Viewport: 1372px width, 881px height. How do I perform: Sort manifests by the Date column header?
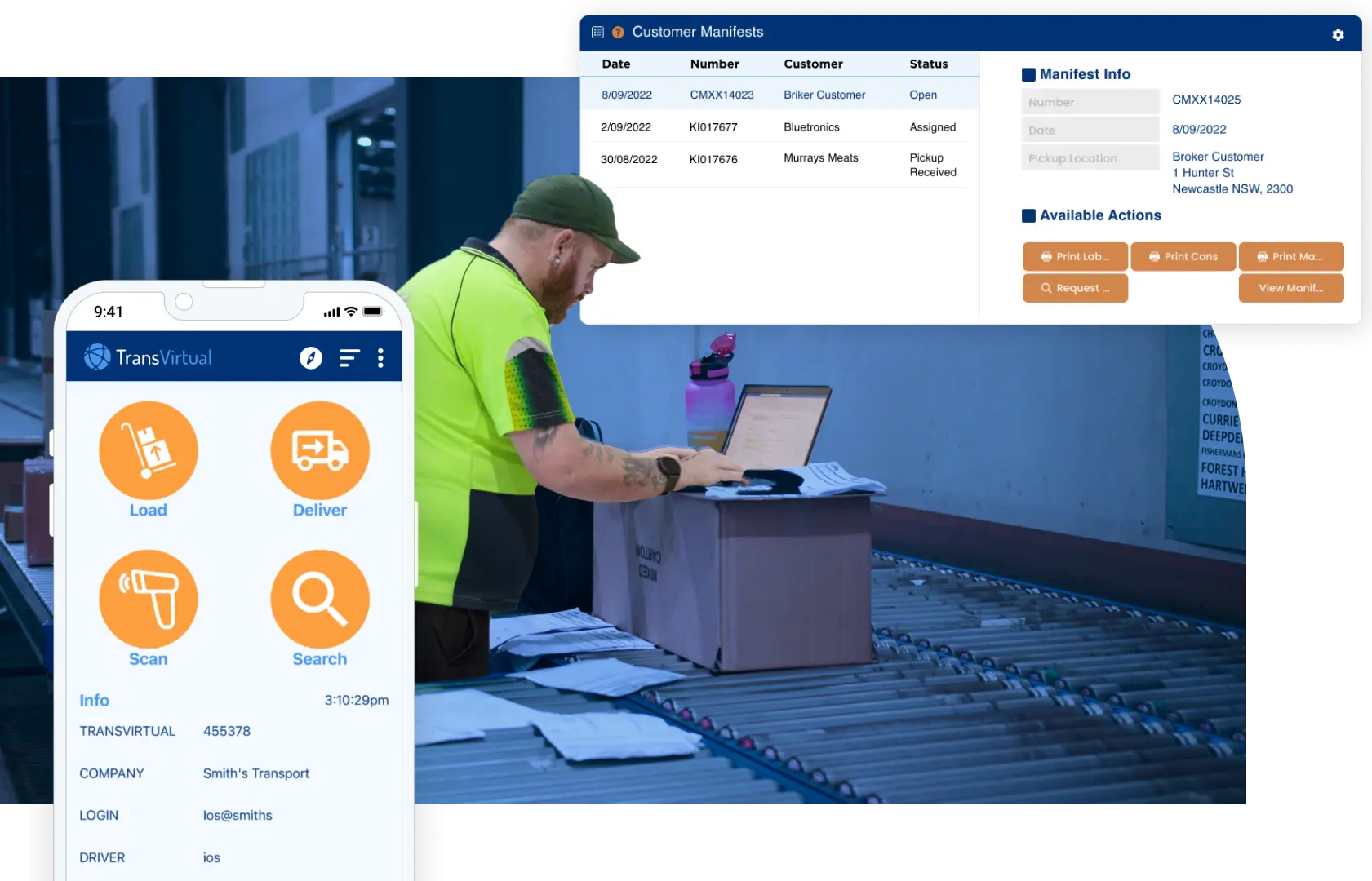pos(616,64)
